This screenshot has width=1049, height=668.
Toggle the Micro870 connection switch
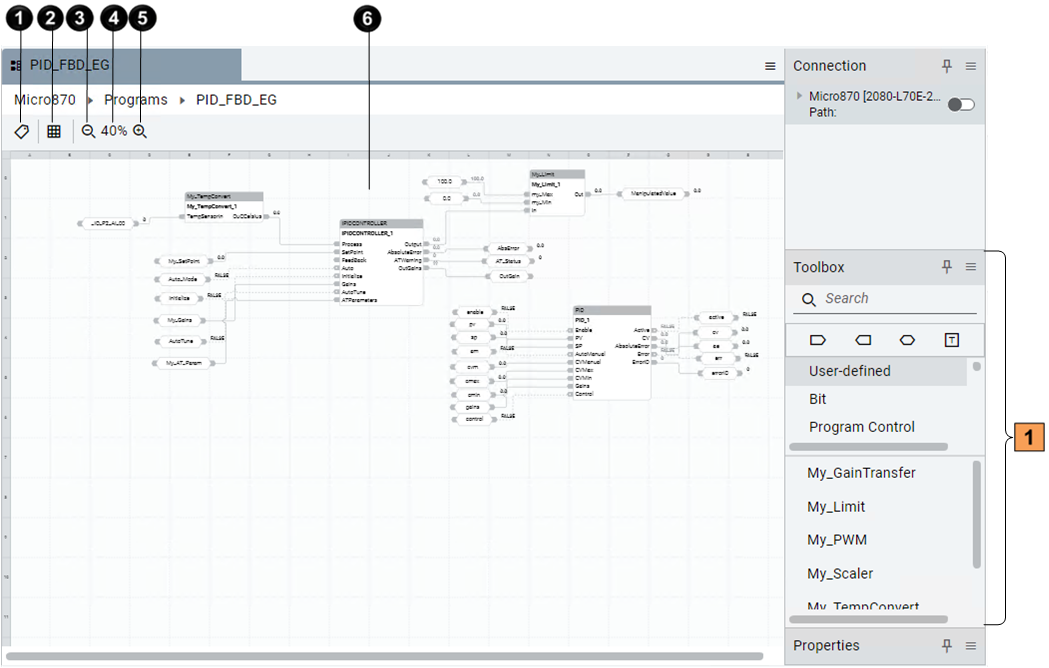(960, 104)
